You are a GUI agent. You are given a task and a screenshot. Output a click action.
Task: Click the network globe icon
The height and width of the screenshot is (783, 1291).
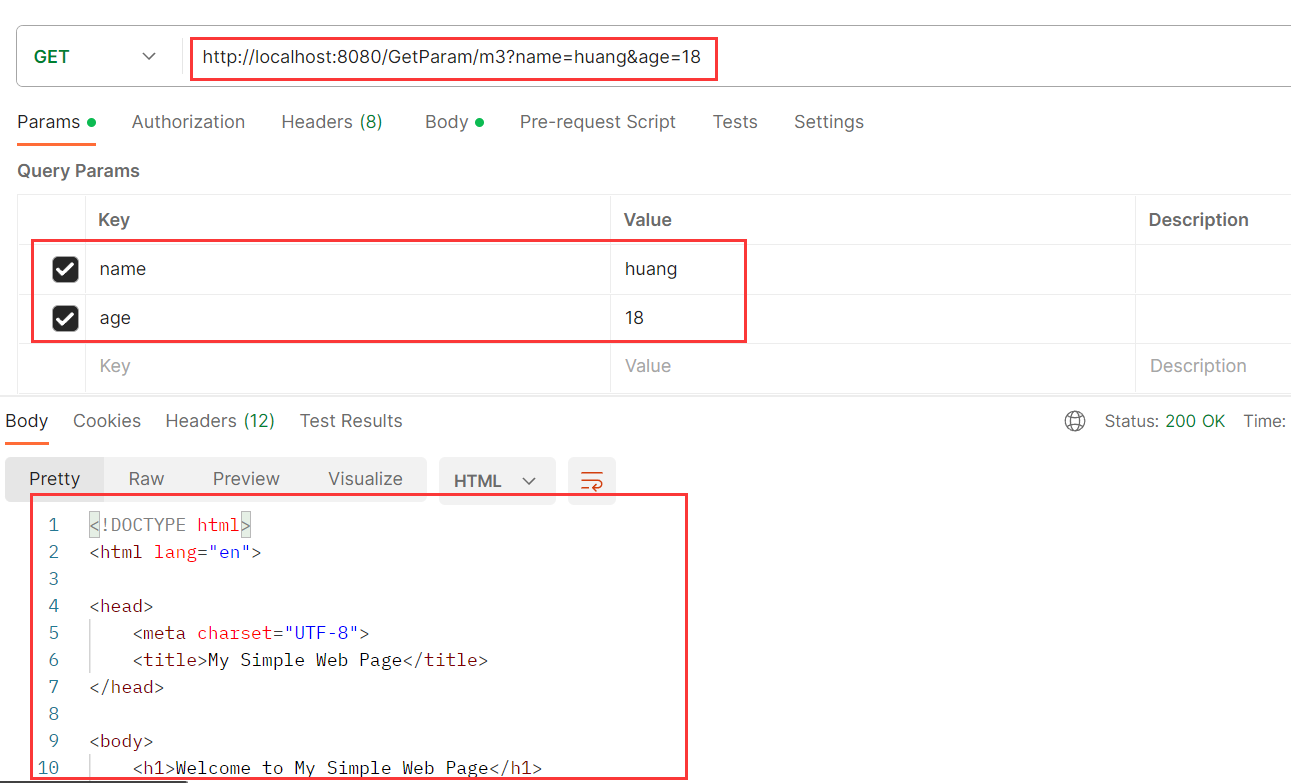1075,421
